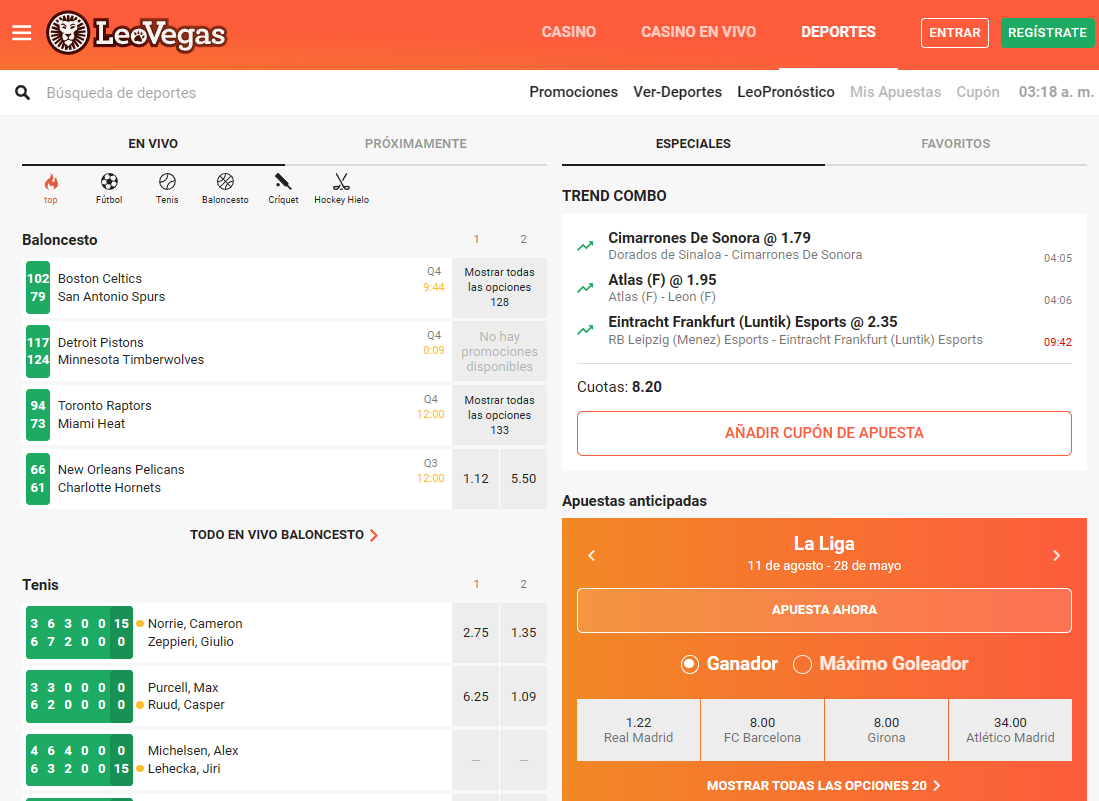1099x801 pixels.
Task: Click the Entrar login button
Action: 955,33
